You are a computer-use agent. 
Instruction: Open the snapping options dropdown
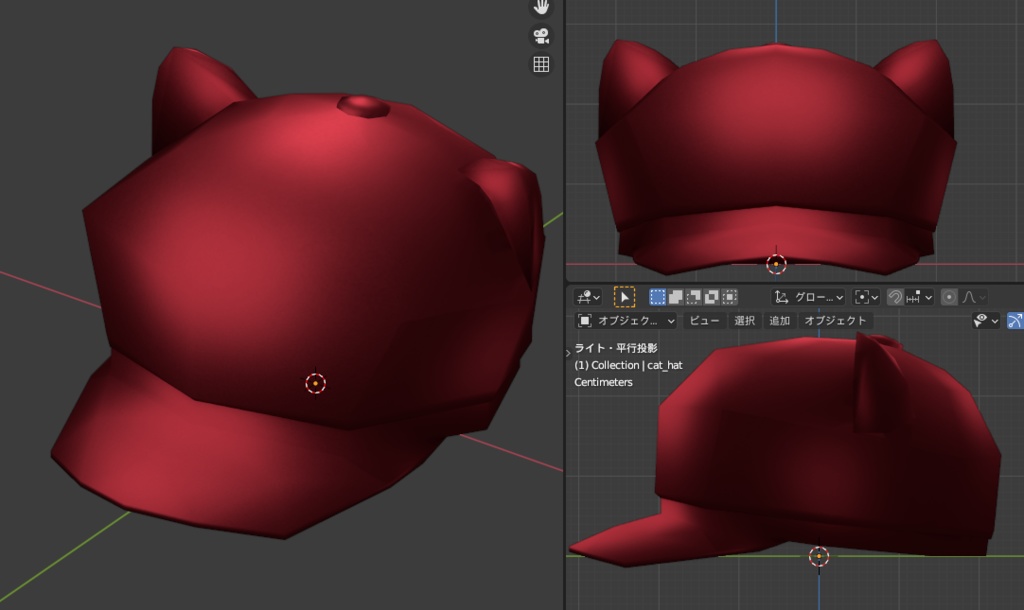coord(920,297)
